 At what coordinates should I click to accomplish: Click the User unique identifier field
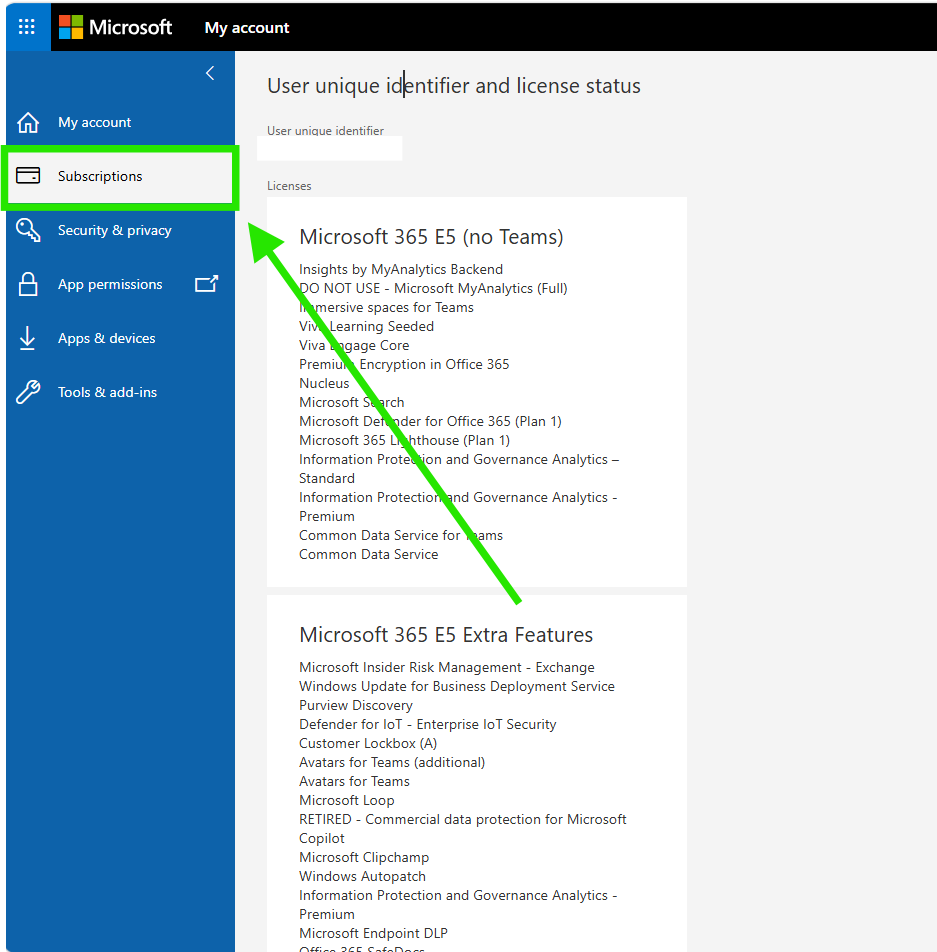(x=330, y=148)
